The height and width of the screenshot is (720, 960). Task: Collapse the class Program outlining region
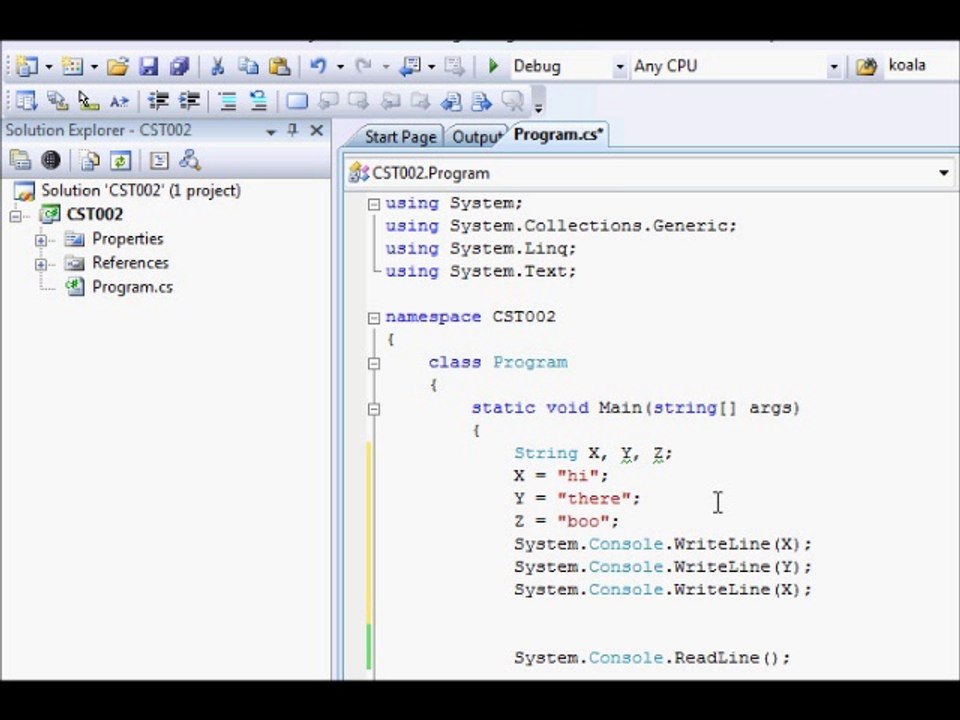point(374,364)
